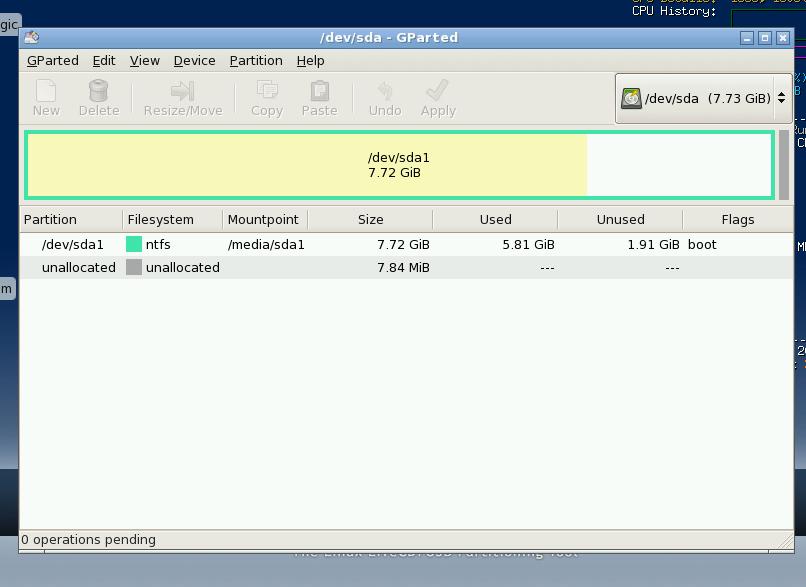Click the device selector down stepper arrow
806x587 pixels.
click(x=784, y=103)
